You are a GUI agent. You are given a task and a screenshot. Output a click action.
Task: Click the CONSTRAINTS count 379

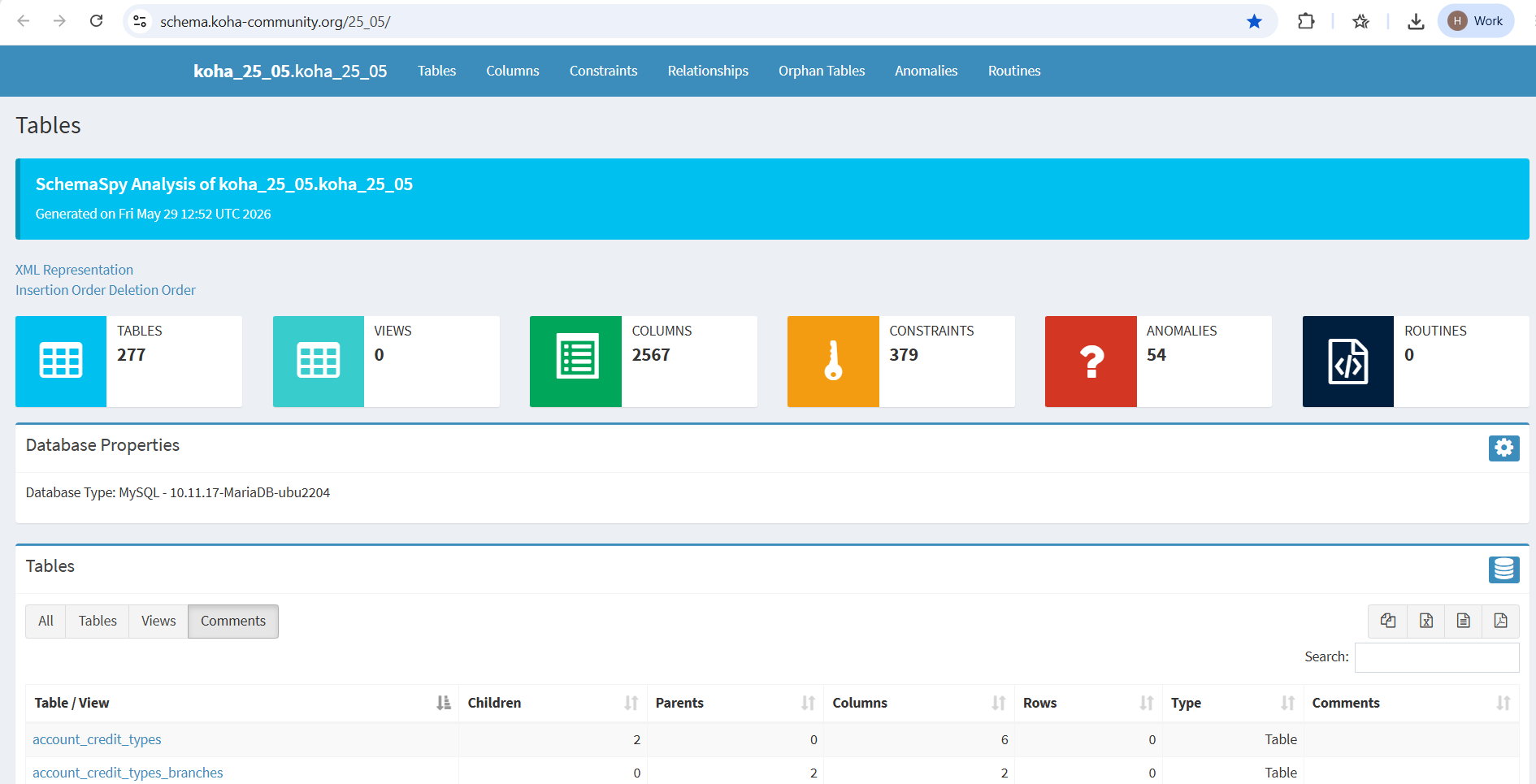(x=904, y=355)
